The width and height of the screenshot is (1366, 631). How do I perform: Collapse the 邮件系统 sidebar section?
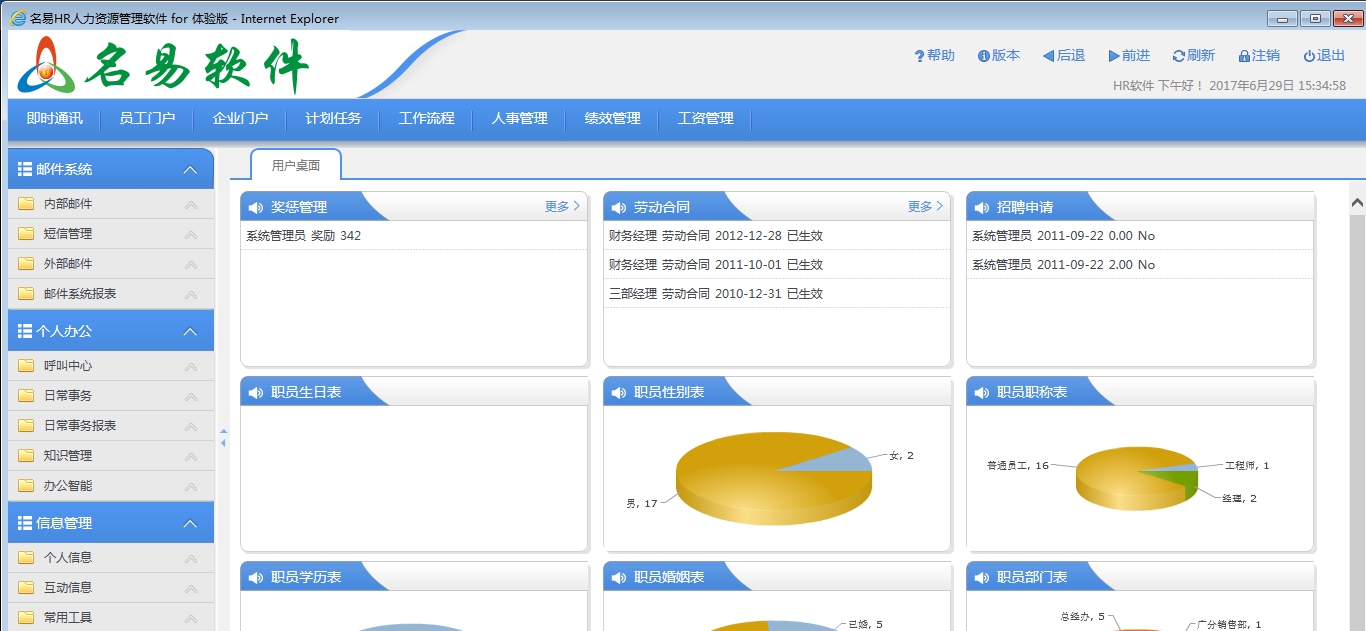(190, 169)
